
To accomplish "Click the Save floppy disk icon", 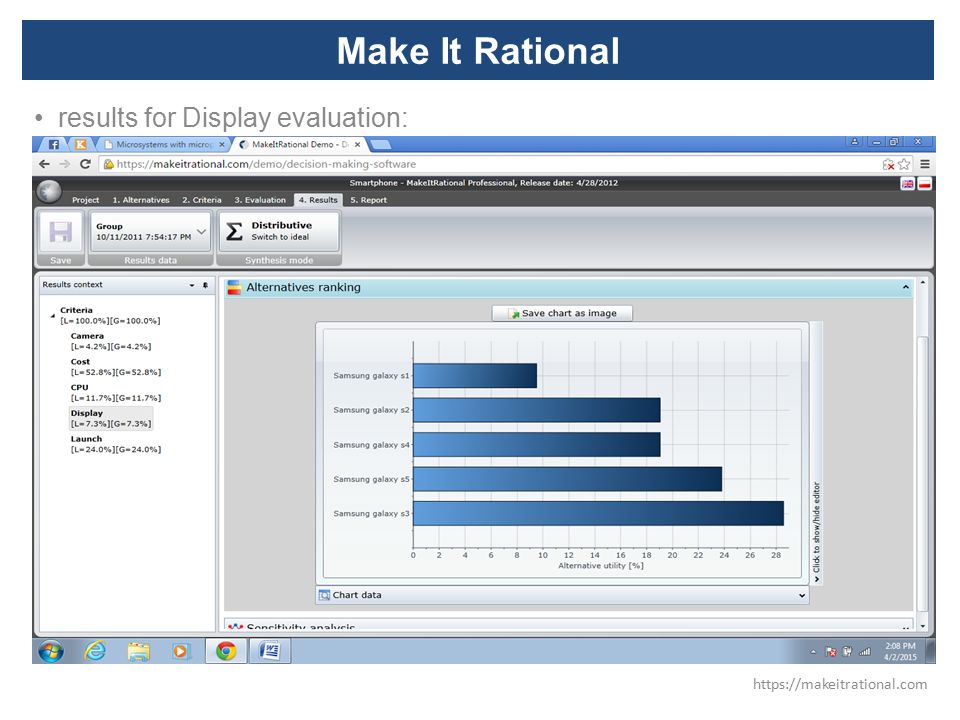I will (60, 232).
